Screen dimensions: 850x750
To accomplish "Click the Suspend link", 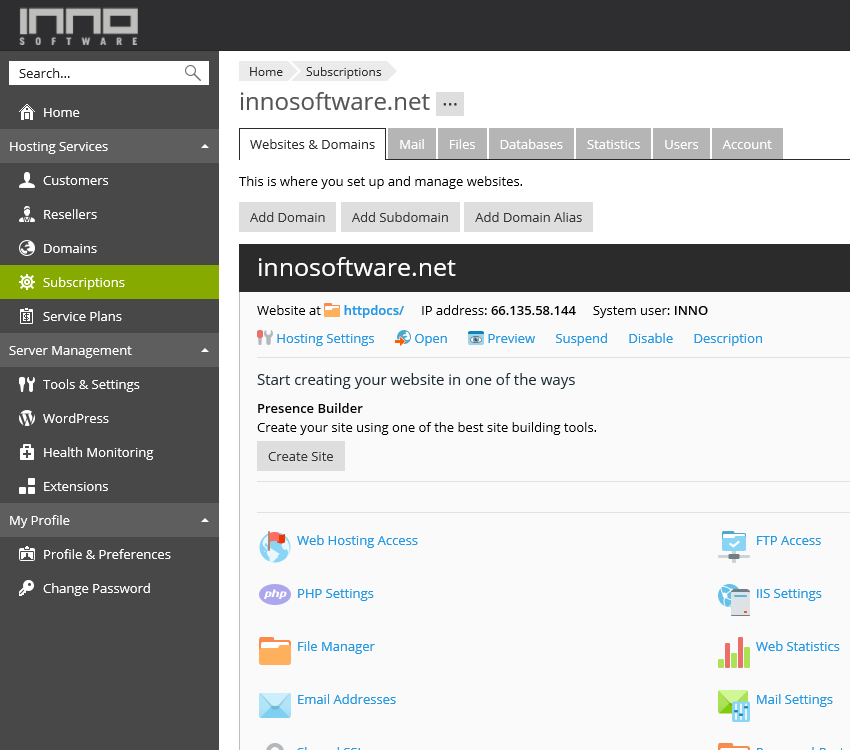I will 581,338.
